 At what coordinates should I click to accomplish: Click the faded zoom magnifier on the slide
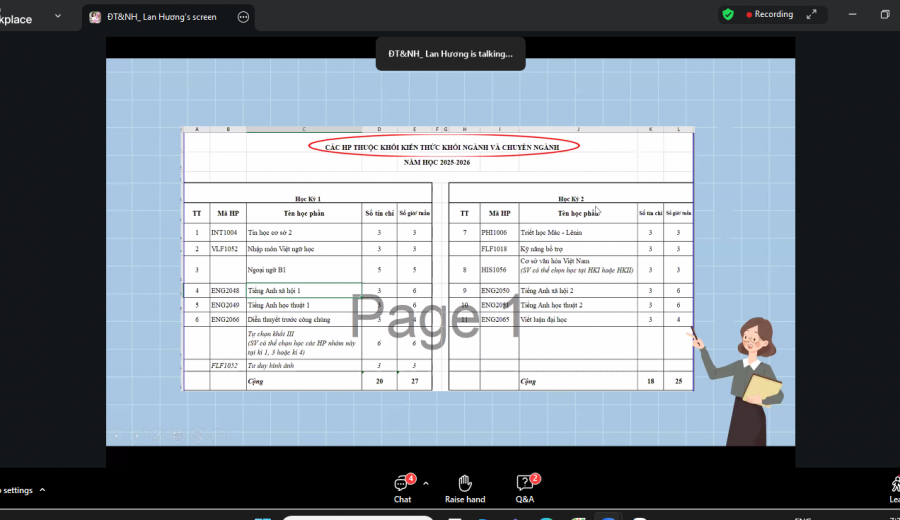point(198,436)
